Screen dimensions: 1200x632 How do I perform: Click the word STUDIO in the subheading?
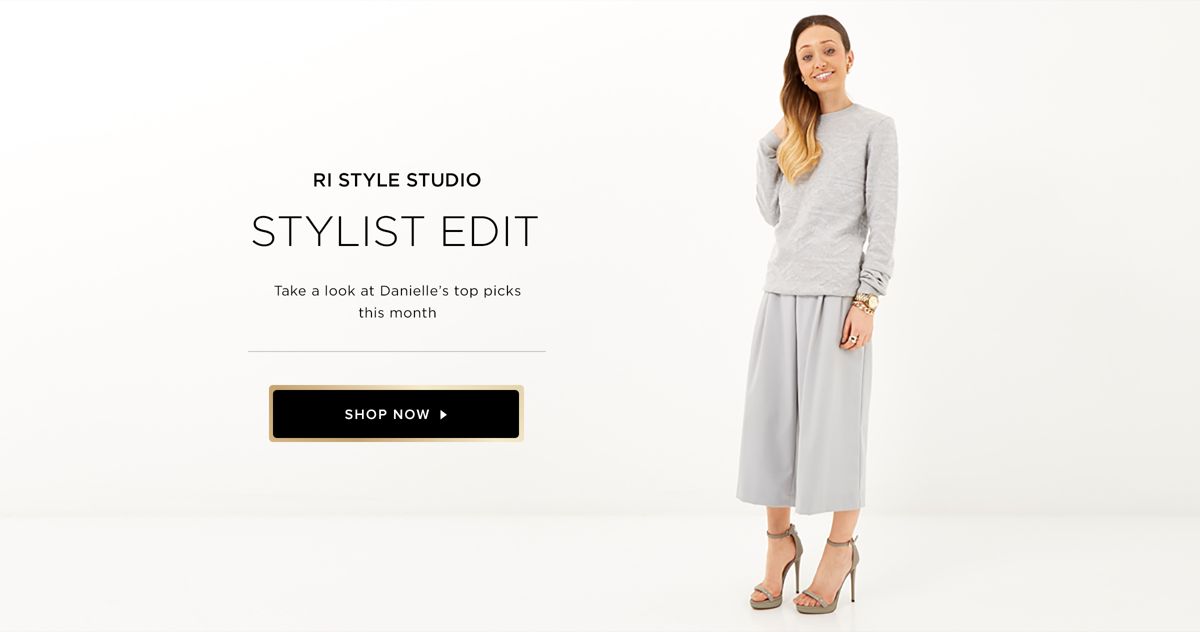click(x=443, y=181)
